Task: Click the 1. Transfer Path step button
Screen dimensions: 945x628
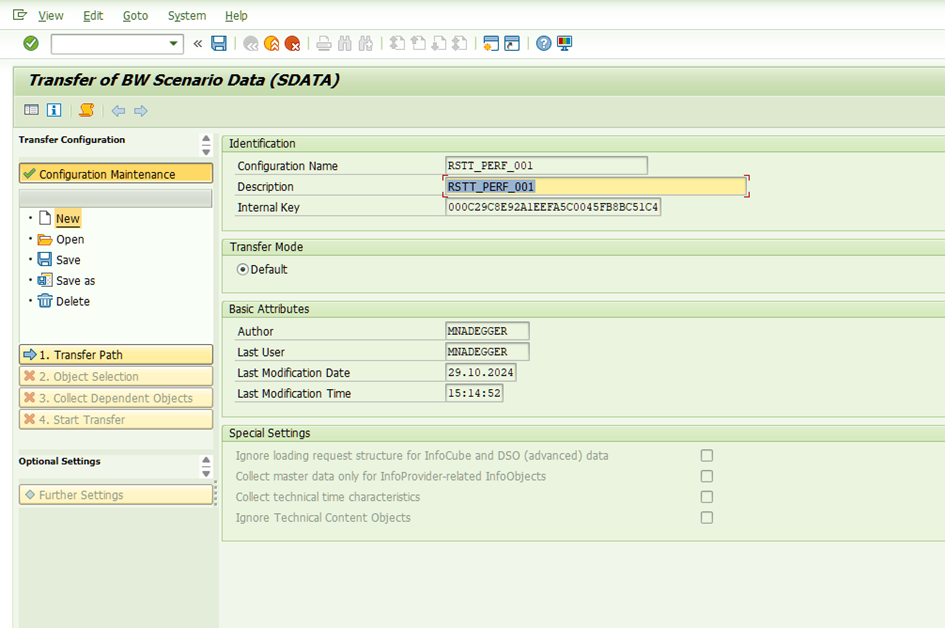Action: [115, 355]
